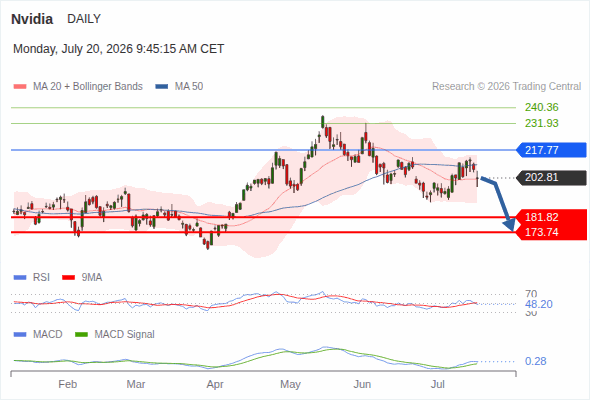Click the 'MA 20 + Bollinger Bands' legend text

tap(88, 87)
